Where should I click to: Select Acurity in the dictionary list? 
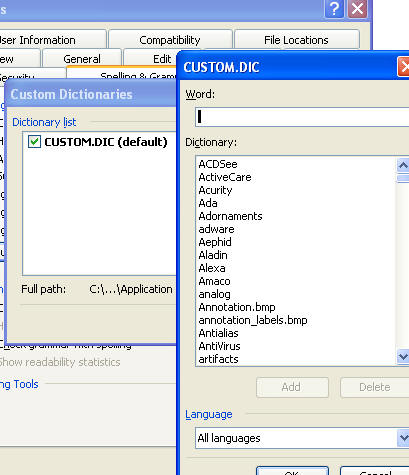pyautogui.click(x=215, y=190)
